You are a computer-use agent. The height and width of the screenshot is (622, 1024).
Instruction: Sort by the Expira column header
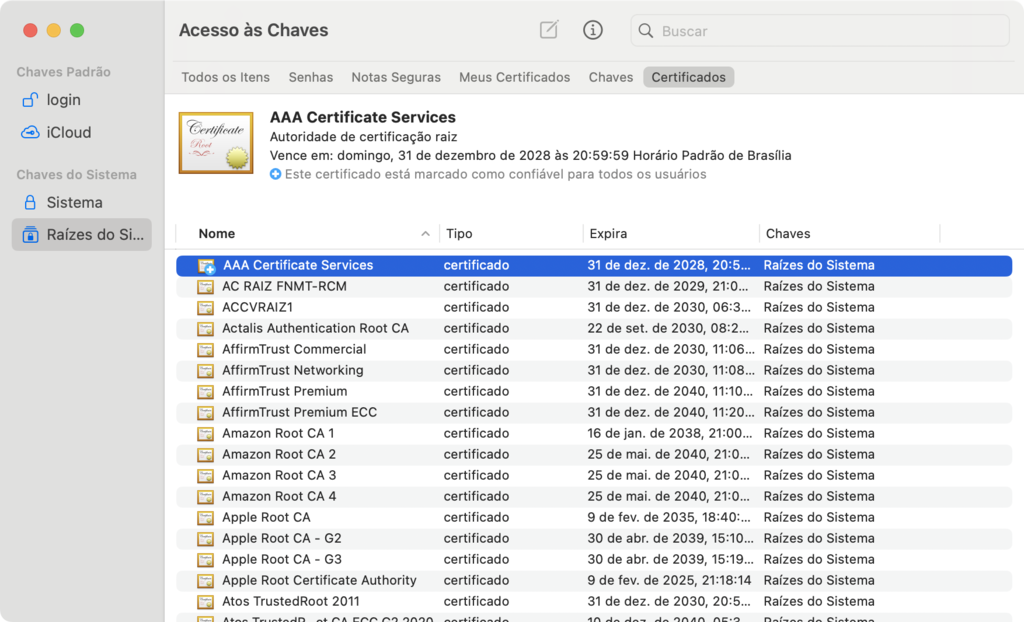tap(607, 233)
